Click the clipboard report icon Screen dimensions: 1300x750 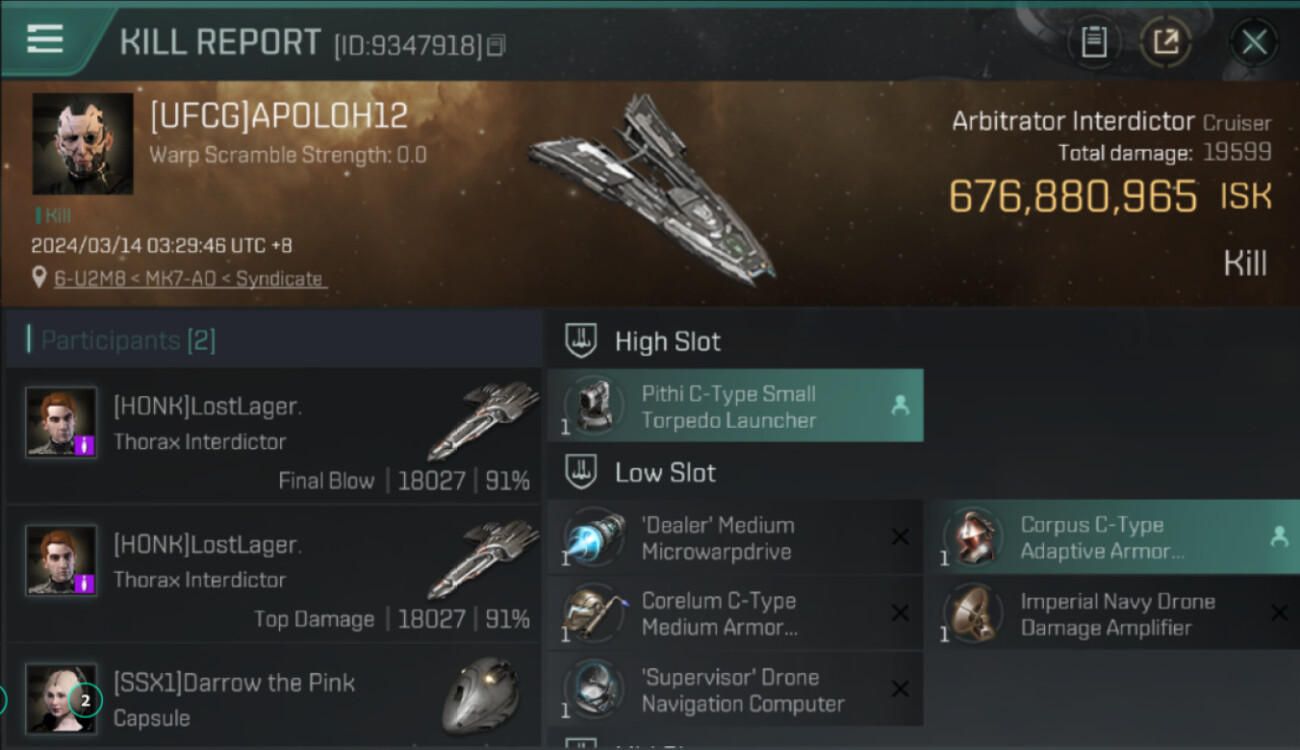pos(1095,42)
